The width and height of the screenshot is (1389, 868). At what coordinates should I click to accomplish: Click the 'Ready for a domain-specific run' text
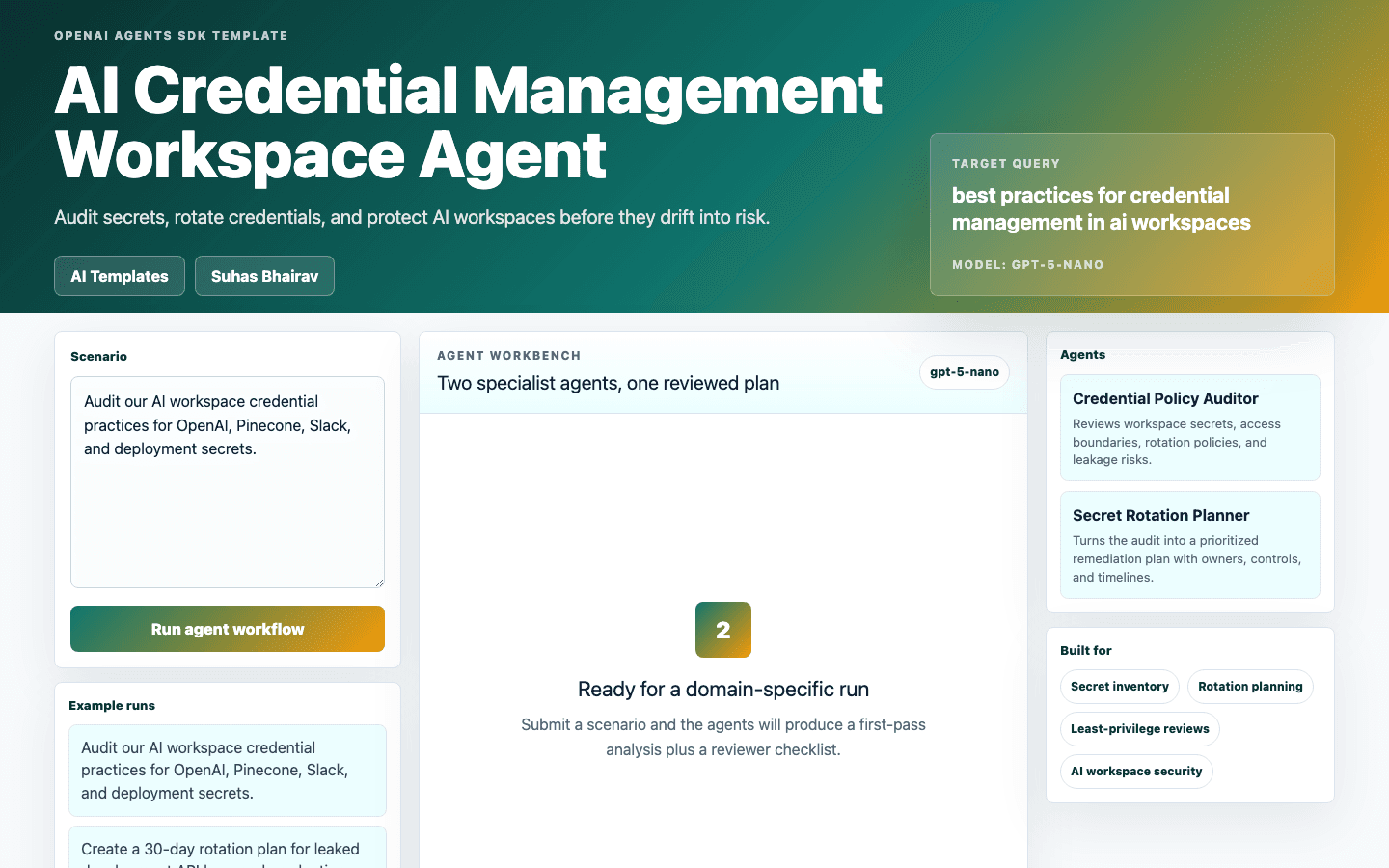[x=723, y=690]
